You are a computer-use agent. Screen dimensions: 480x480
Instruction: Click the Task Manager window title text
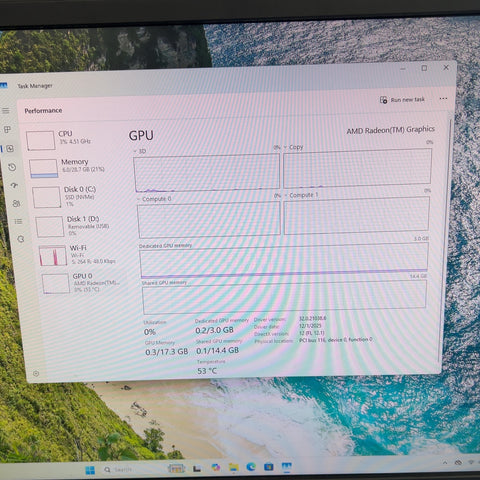[x=35, y=86]
